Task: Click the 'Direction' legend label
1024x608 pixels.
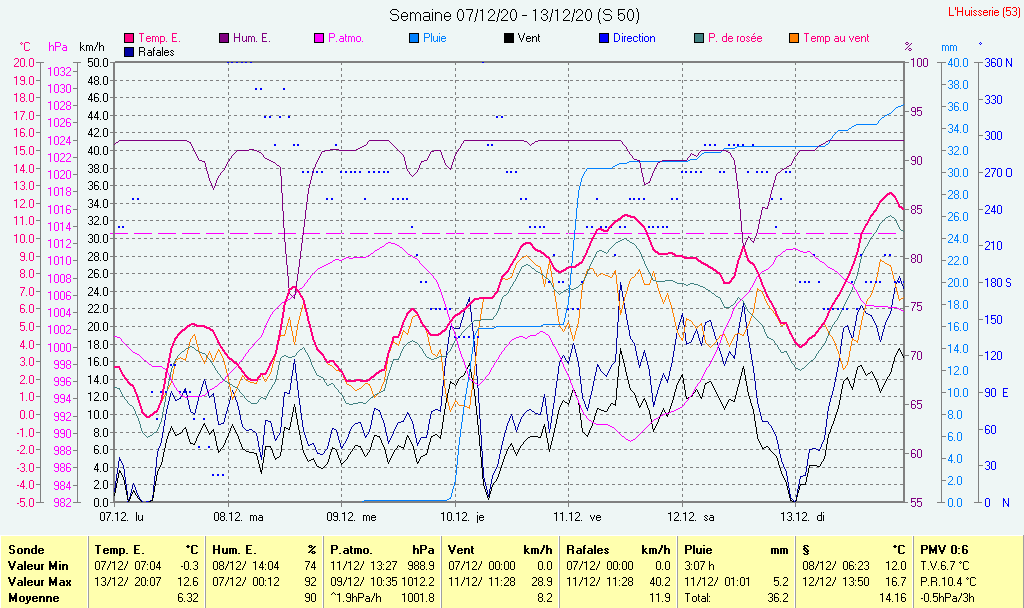Action: 634,39
